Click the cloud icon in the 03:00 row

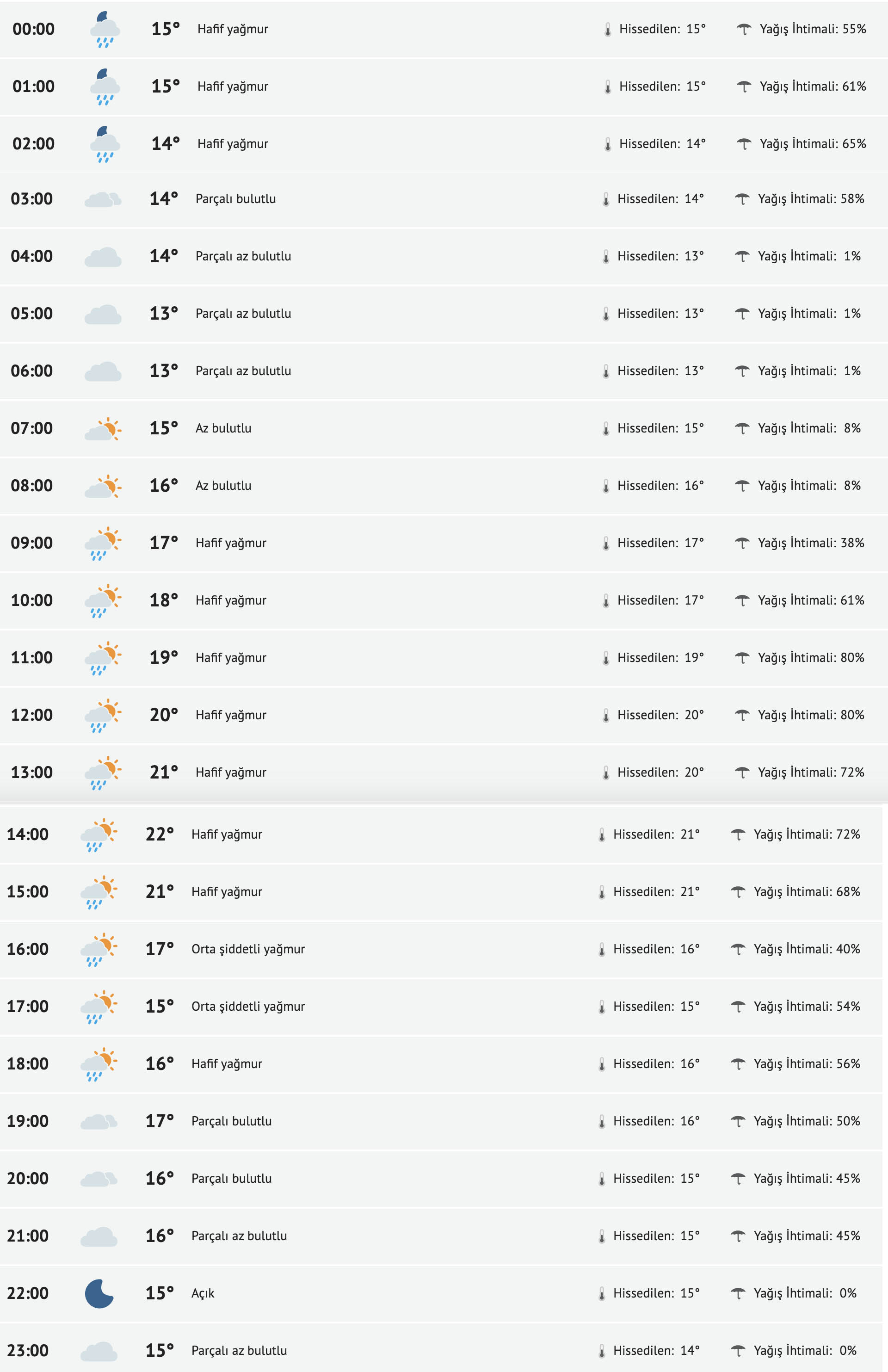pyautogui.click(x=103, y=199)
